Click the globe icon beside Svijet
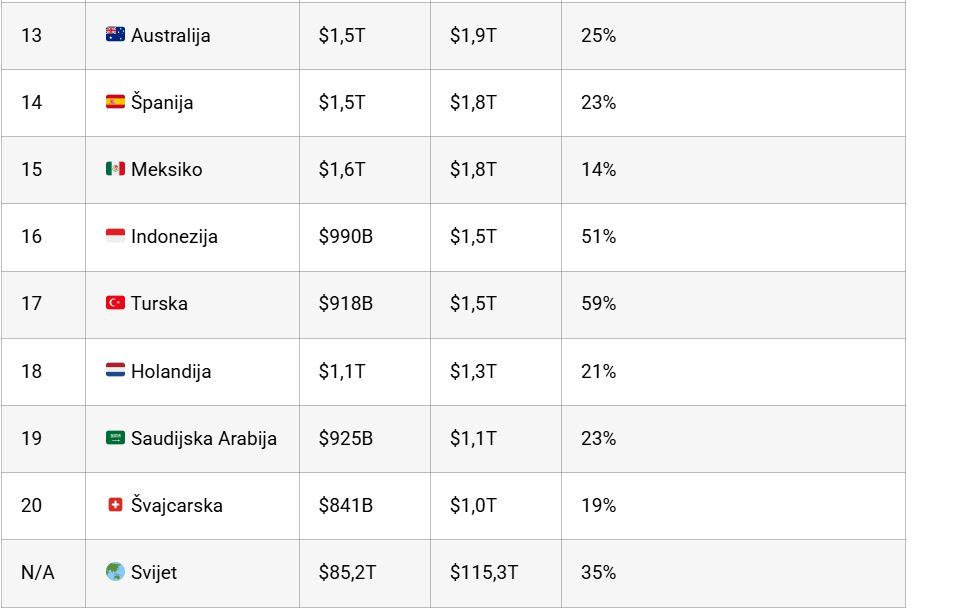 pyautogui.click(x=115, y=572)
